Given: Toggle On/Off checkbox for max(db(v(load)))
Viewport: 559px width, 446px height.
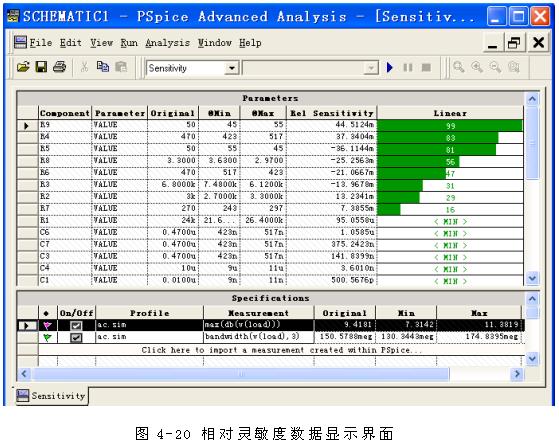Looking at the screenshot, I should (76, 325).
